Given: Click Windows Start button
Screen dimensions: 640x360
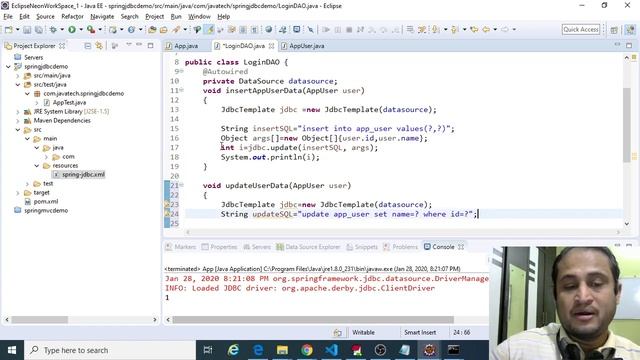Looking at the screenshot, I should 12,350.
